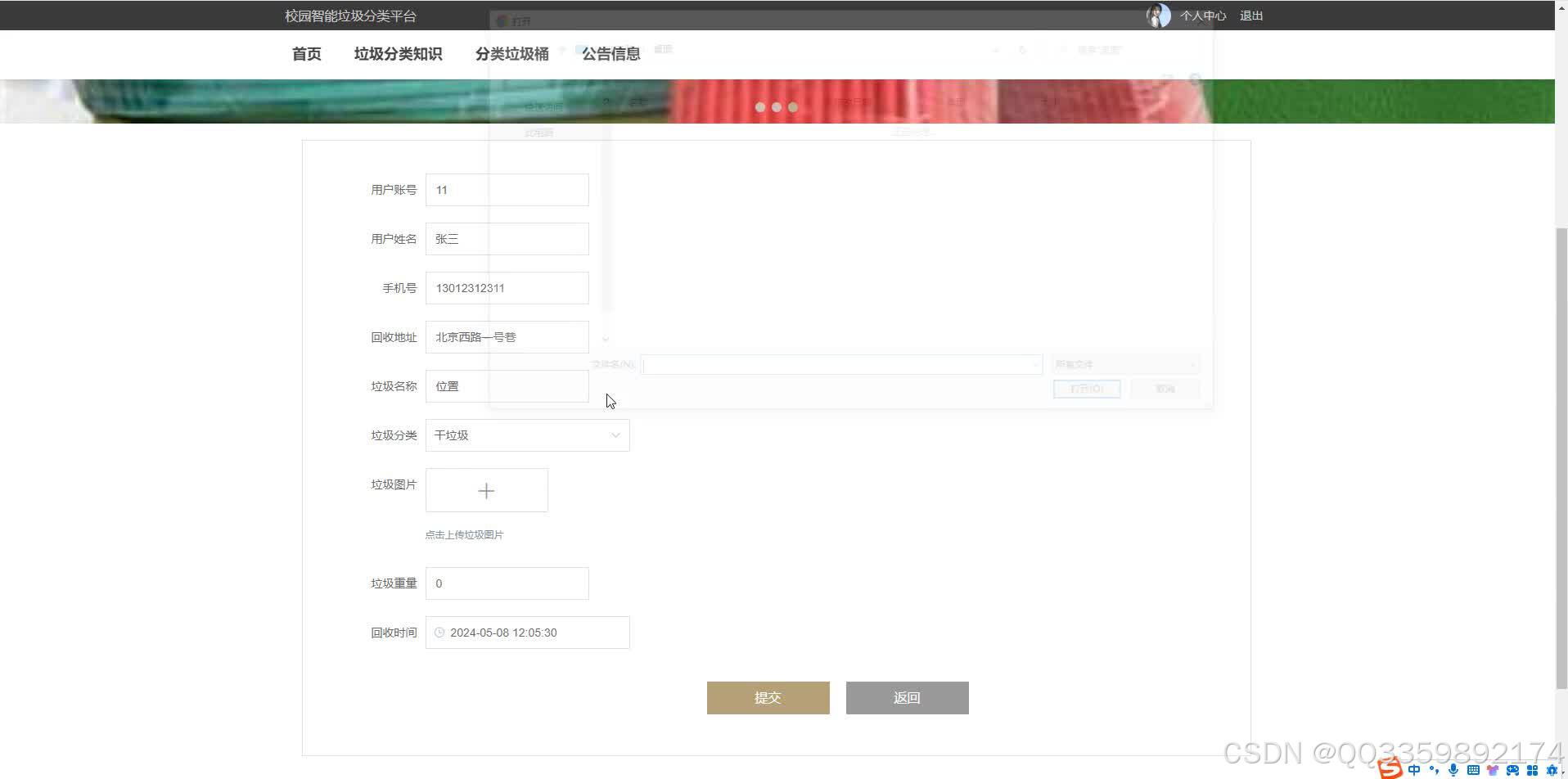Focus the 用户账号 input field

507,190
